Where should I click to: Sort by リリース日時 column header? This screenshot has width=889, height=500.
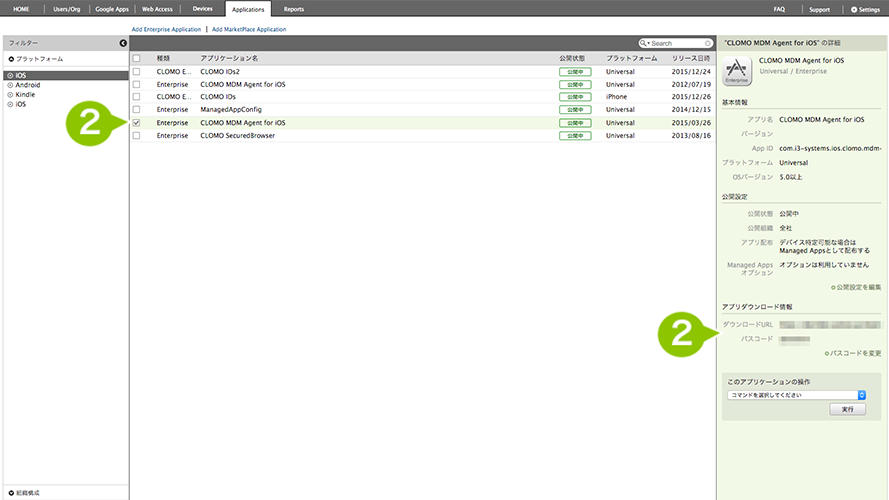691,58
